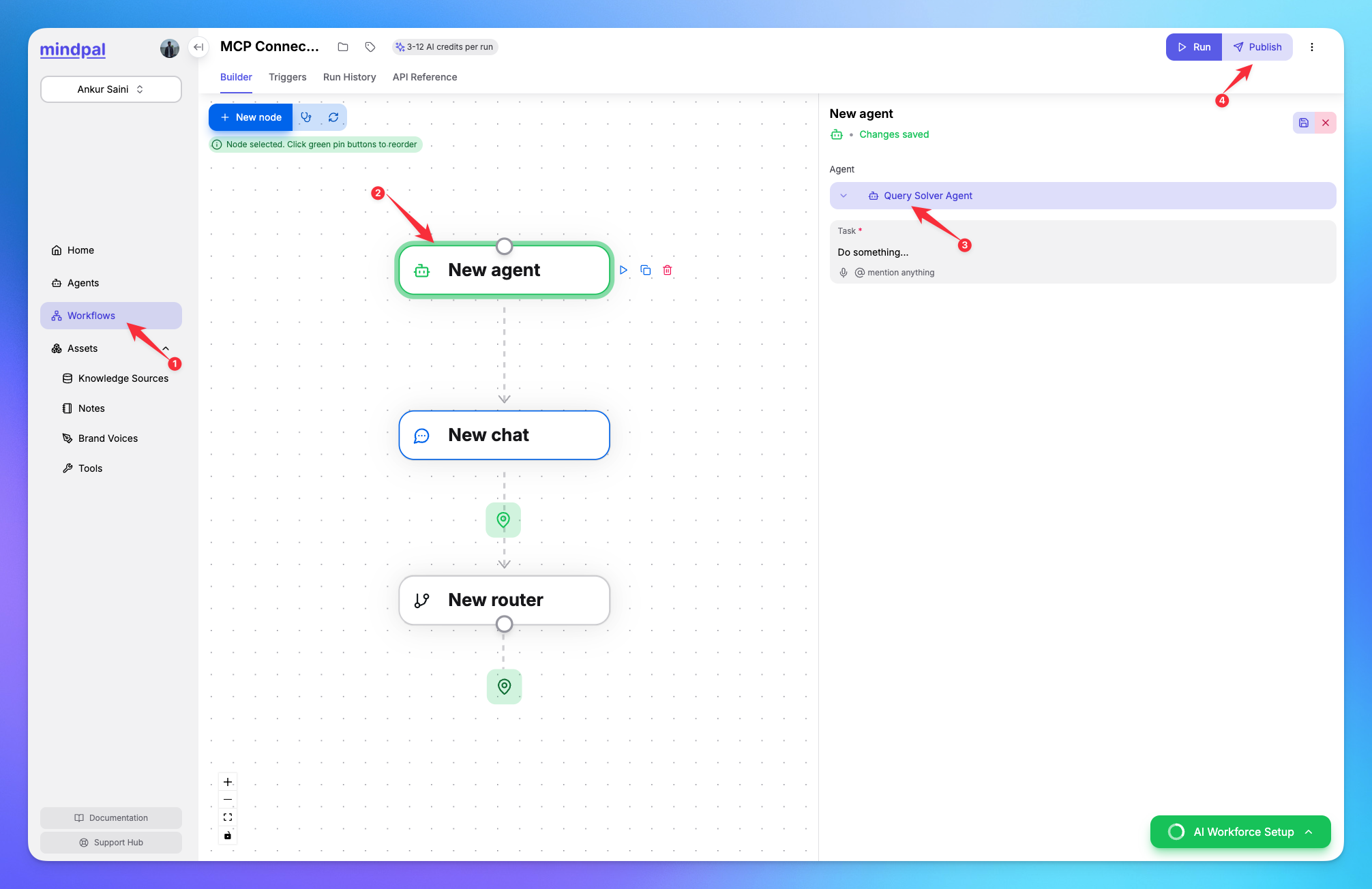
Task: Click the refresh layout icon beside New node
Action: coord(333,117)
